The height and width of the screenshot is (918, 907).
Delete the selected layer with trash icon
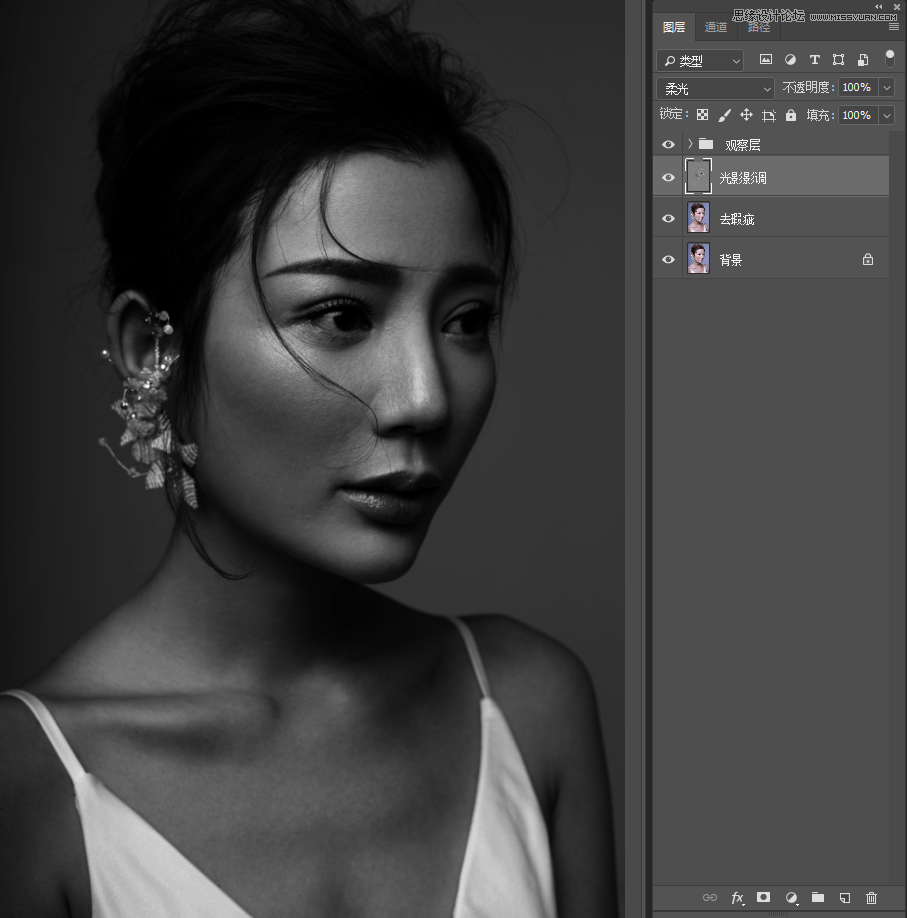871,898
